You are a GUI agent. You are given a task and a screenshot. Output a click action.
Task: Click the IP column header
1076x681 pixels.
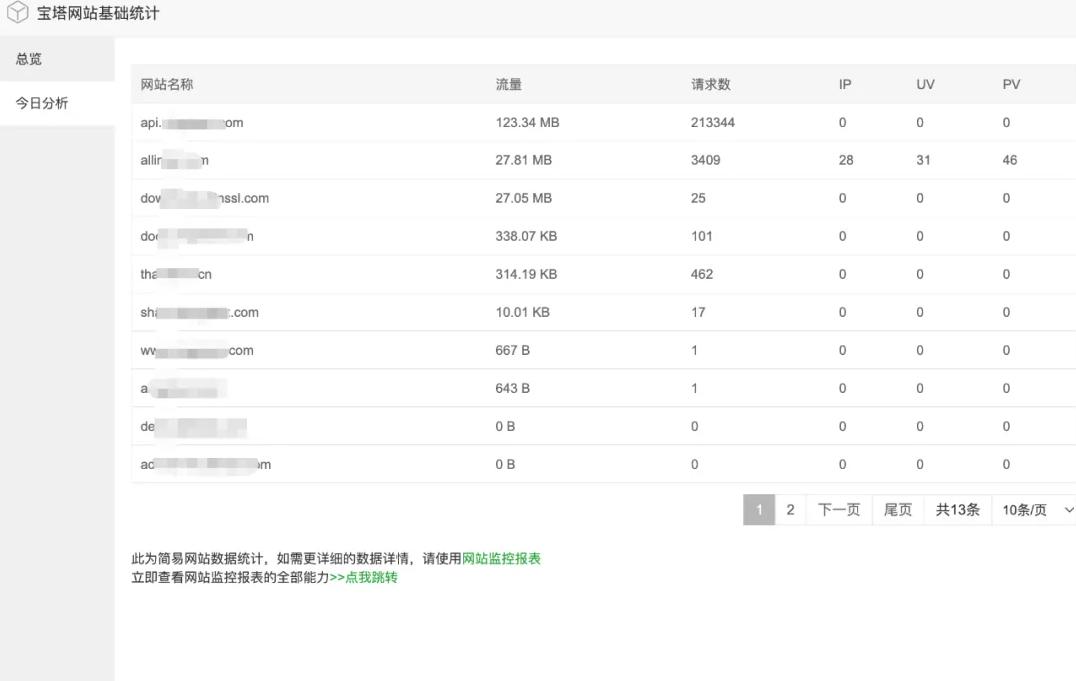pos(843,84)
